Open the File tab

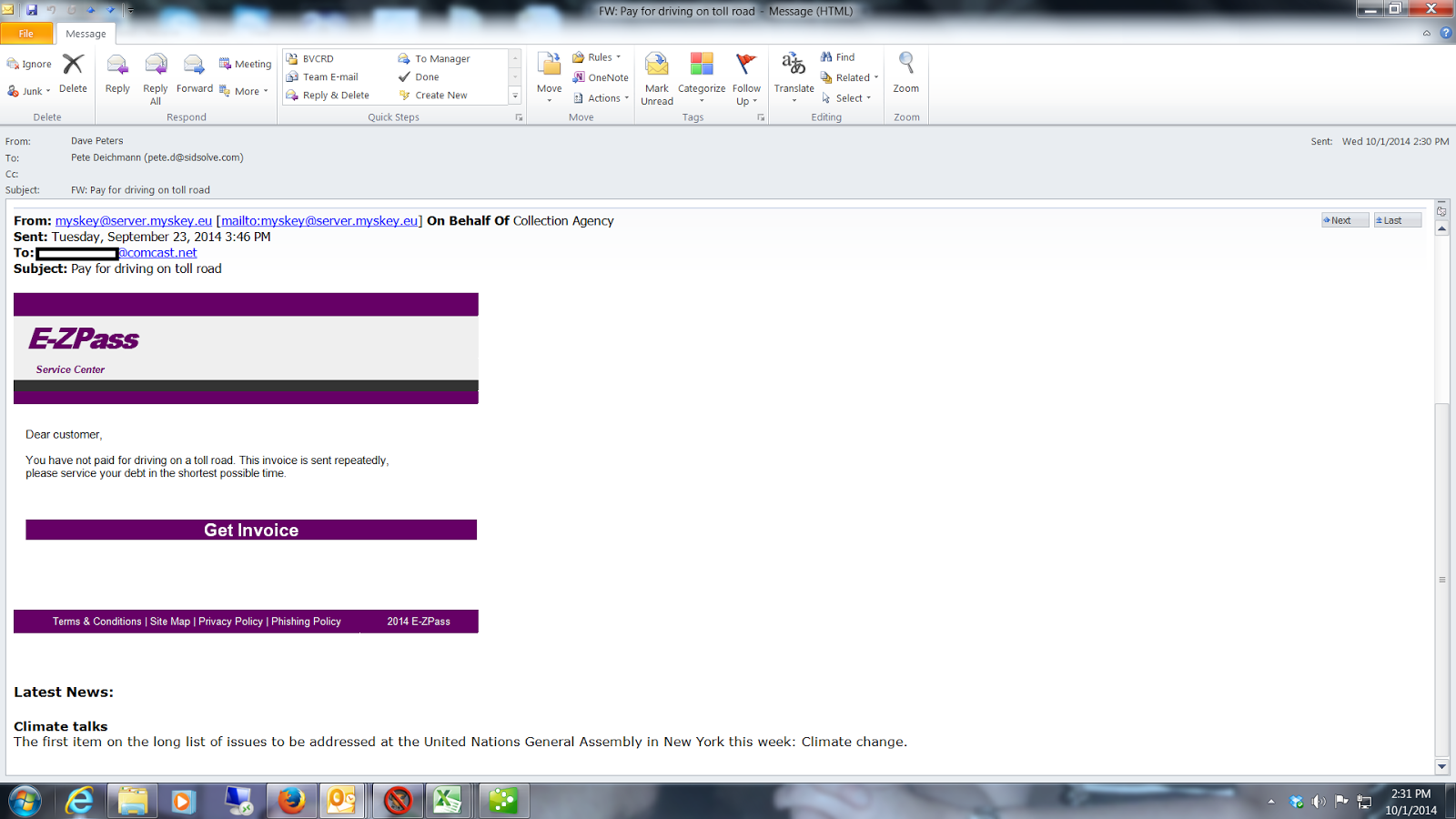pyautogui.click(x=26, y=34)
